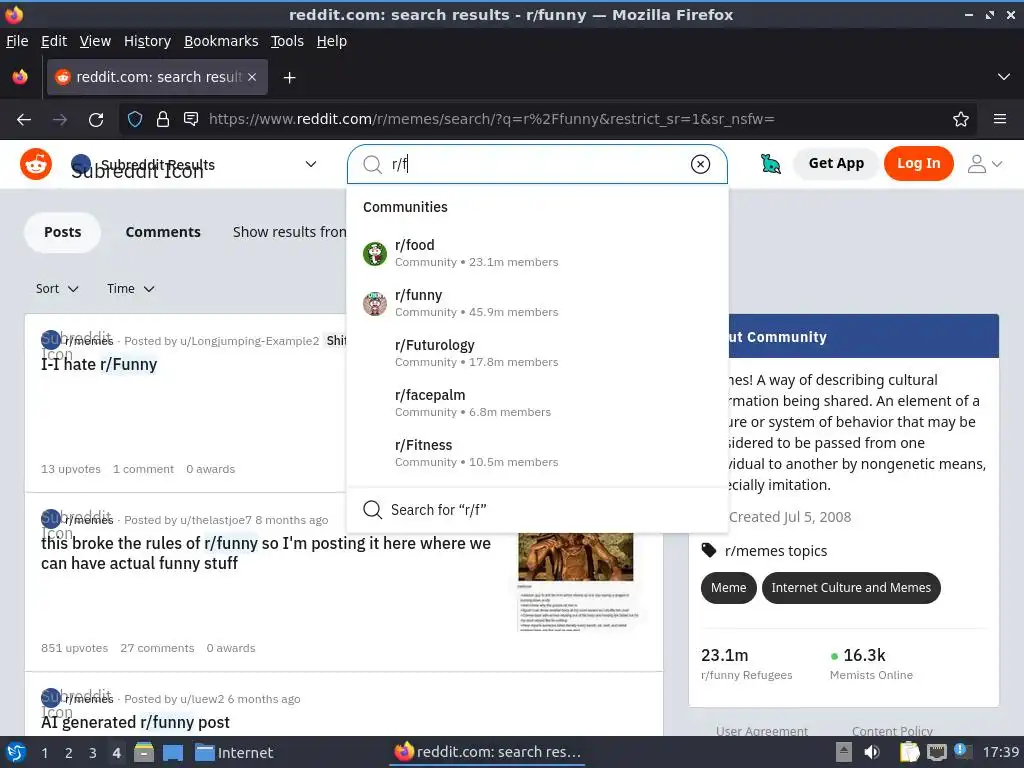1024x768 pixels.
Task: Click the r/food community avatar
Action: click(375, 253)
